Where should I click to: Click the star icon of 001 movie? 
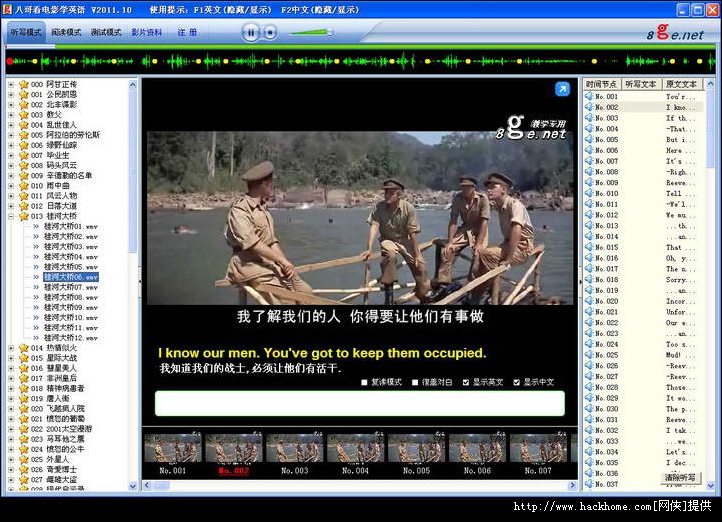23,94
